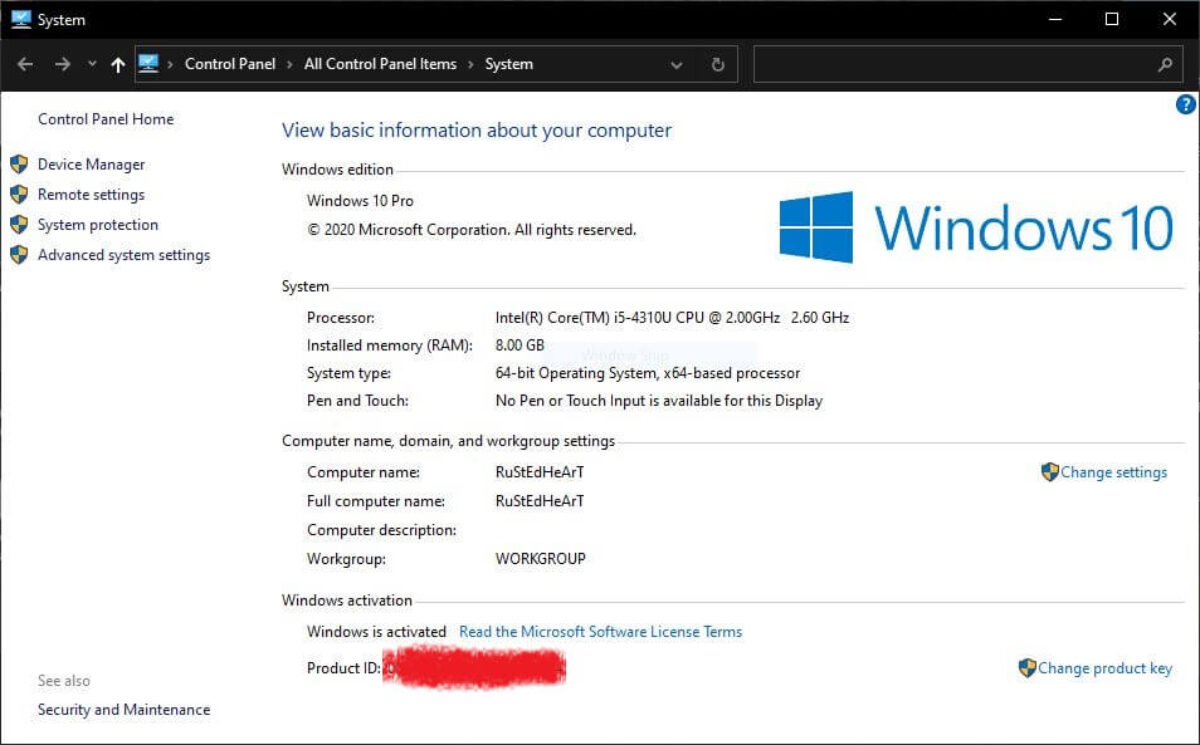
Task: Open the blue Help question mark icon
Action: 1186,104
